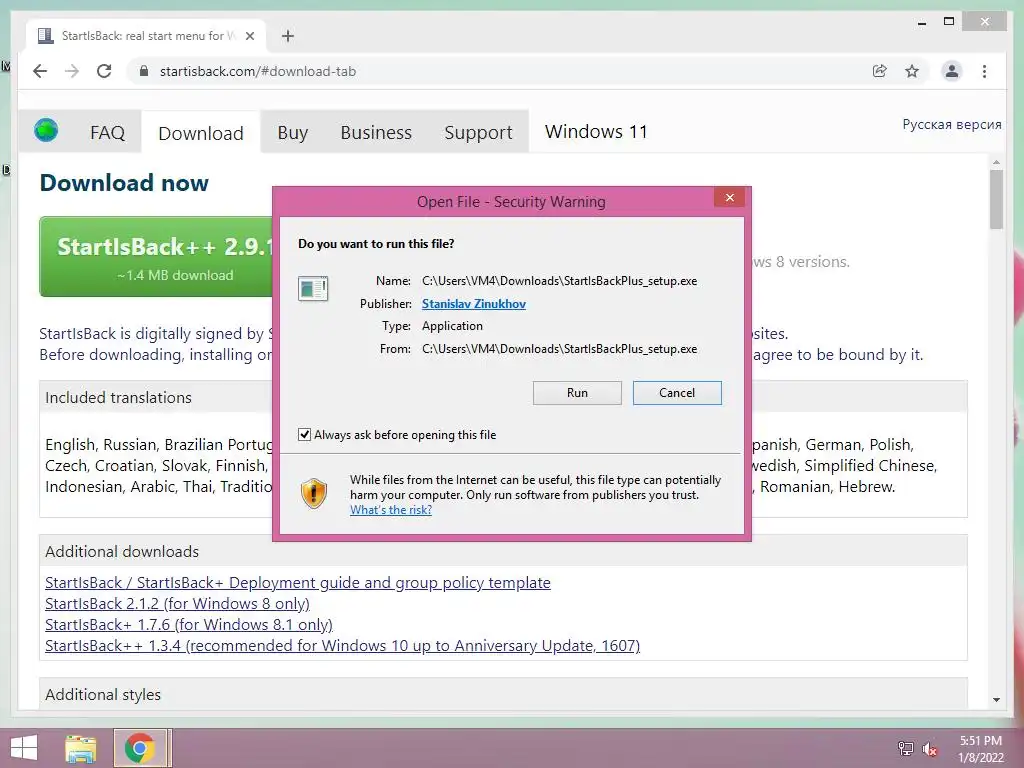
Task: Click the Name file path in dialog
Action: coord(560,281)
